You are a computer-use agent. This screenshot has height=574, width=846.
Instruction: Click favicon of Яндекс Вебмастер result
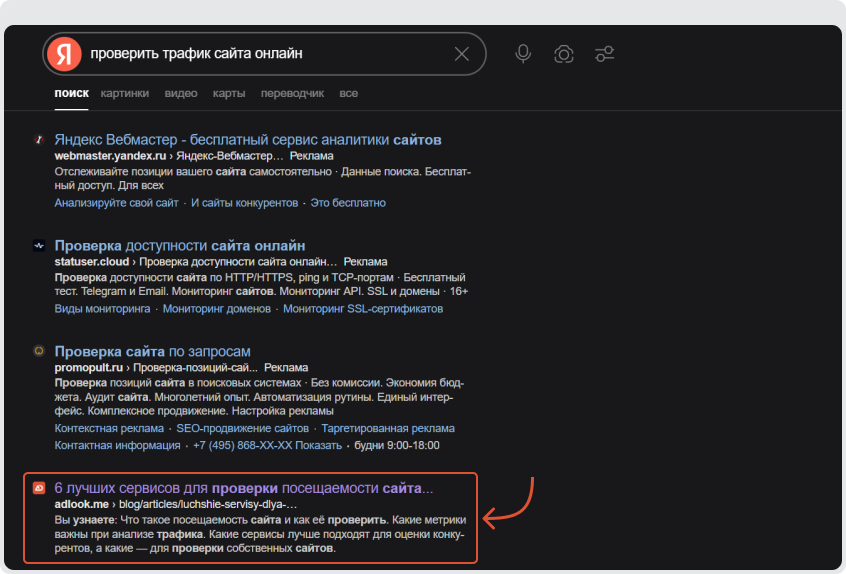pyautogui.click(x=39, y=140)
